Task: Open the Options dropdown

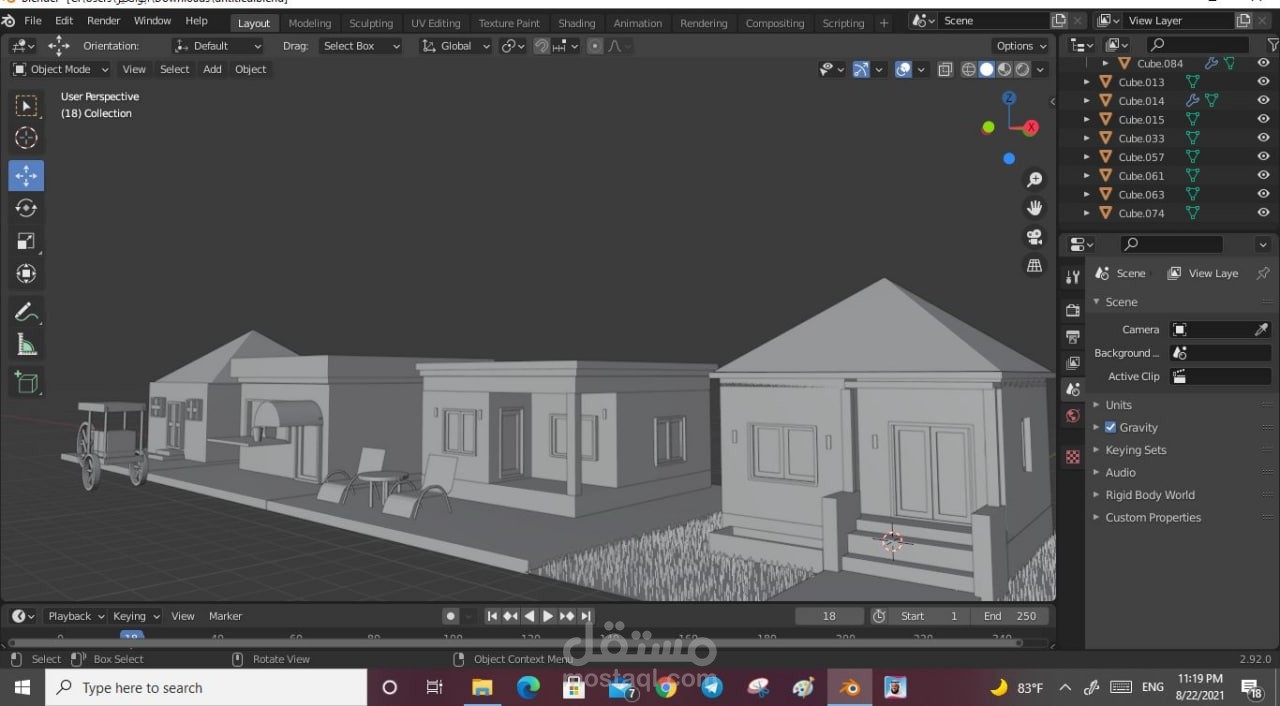Action: (1021, 46)
